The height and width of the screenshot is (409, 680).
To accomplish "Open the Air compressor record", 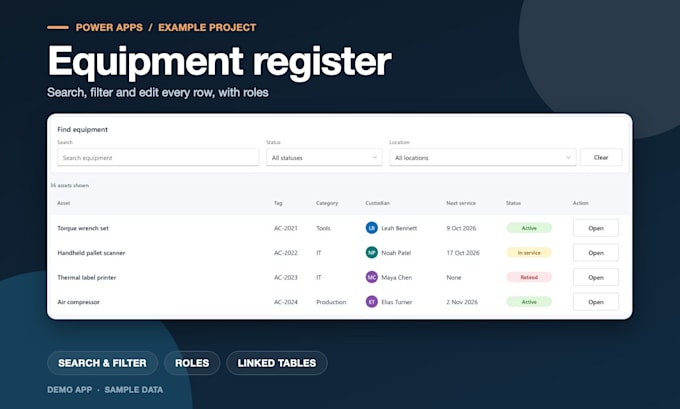I will [596, 302].
